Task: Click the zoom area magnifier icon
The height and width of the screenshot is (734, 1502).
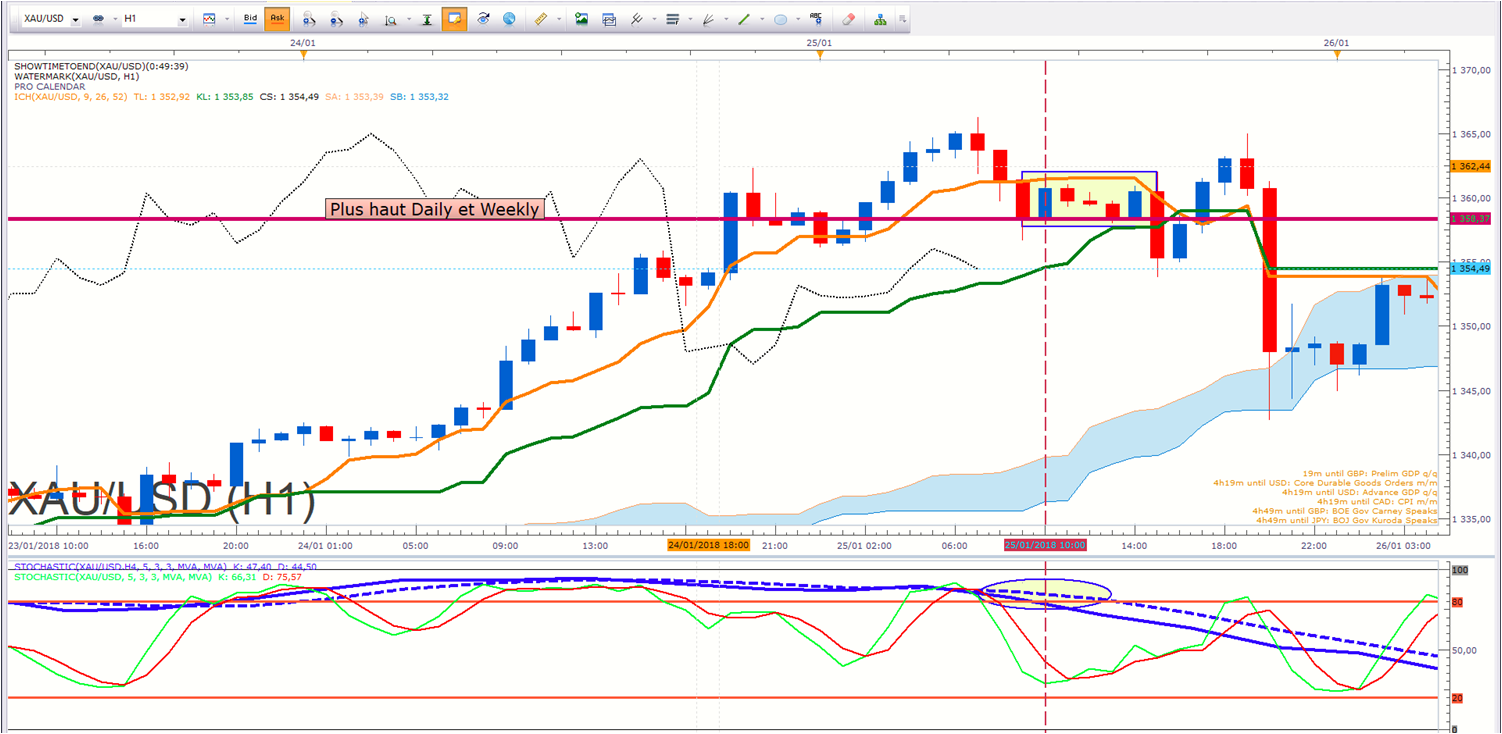Action: pyautogui.click(x=390, y=19)
